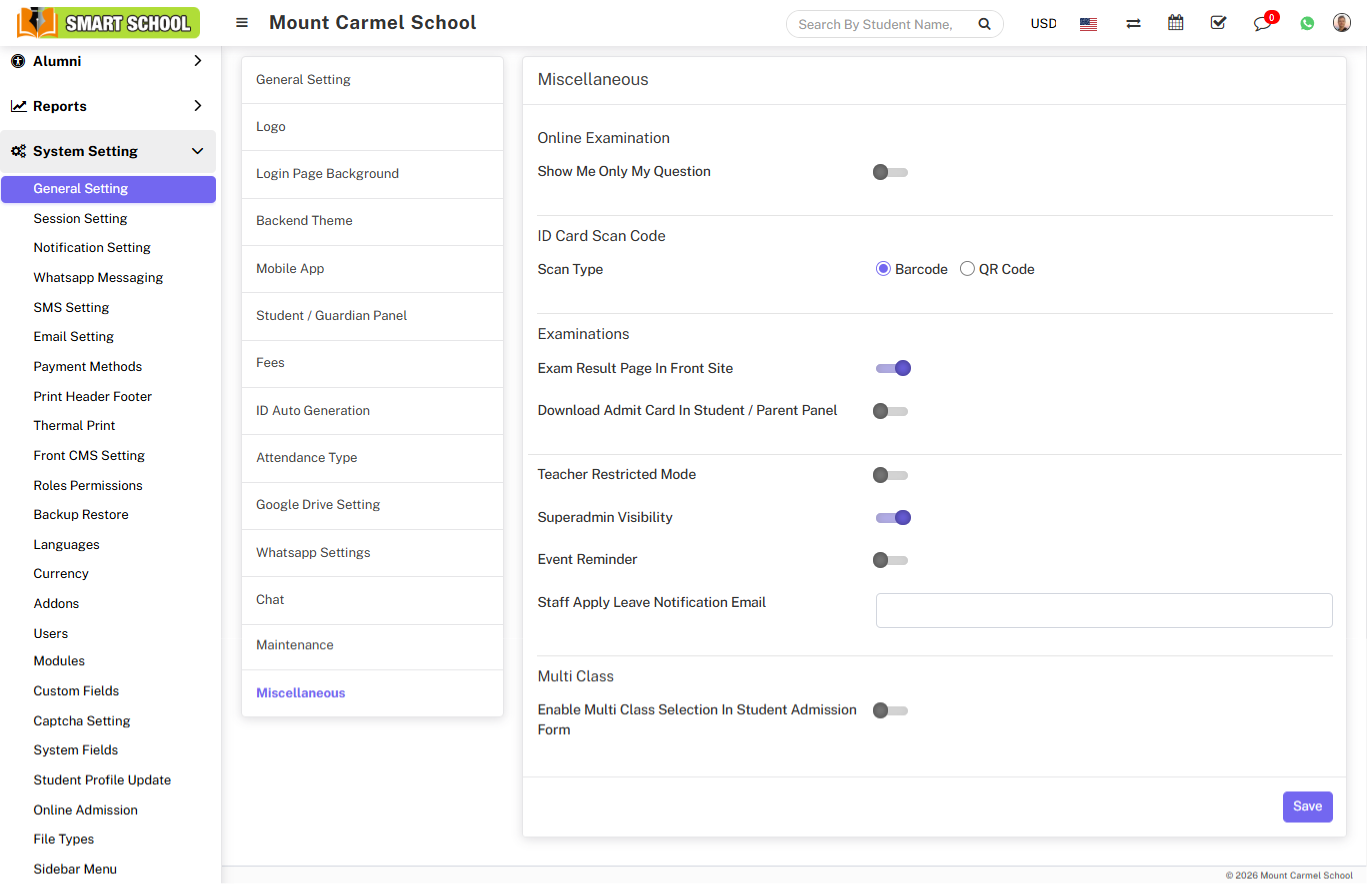
Task: Open chat notifications bubble icon
Action: pyautogui.click(x=1262, y=24)
